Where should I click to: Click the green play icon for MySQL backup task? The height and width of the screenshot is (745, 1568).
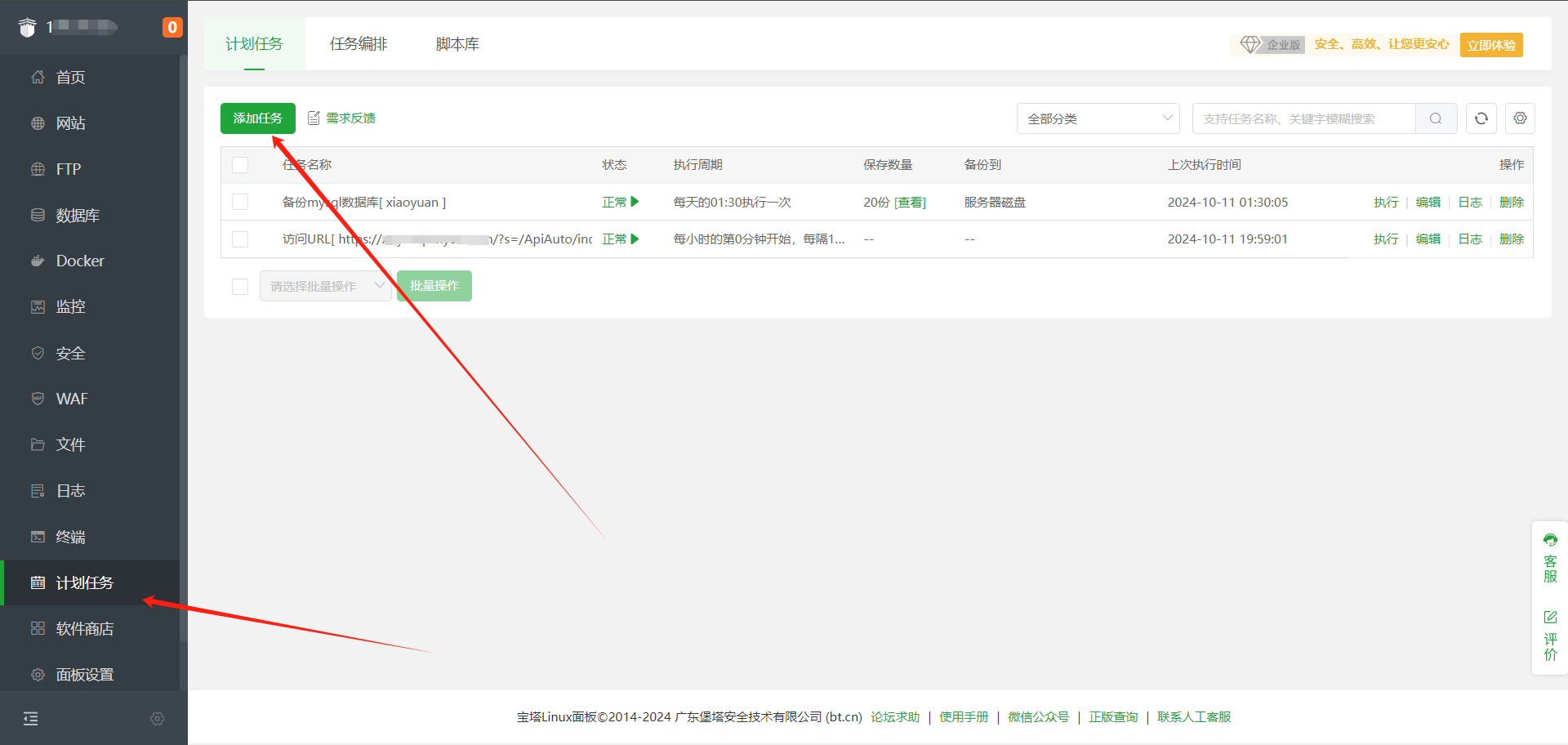635,202
